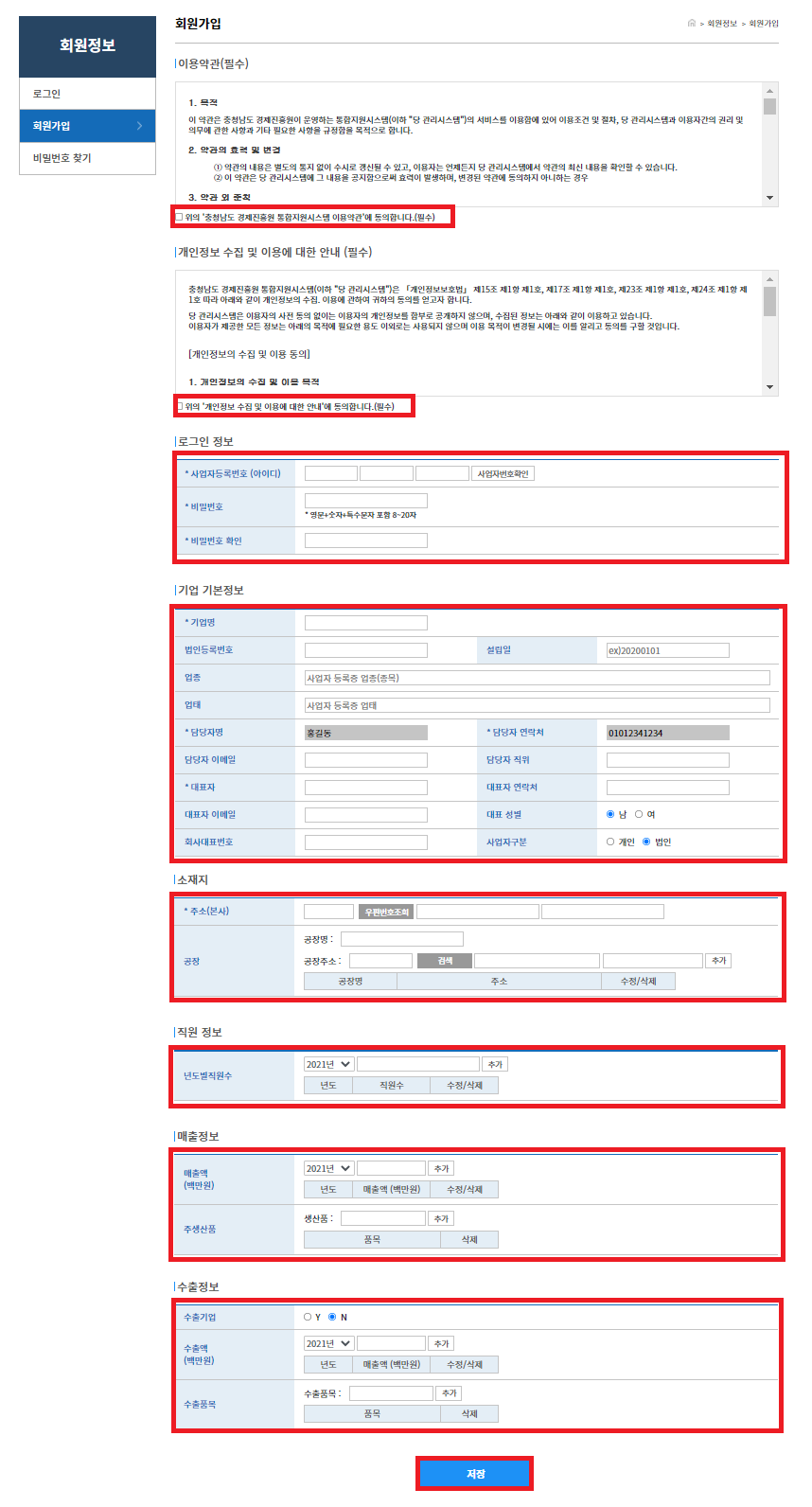
Task: Click 추가 button in 공장 row
Action: coord(718,961)
